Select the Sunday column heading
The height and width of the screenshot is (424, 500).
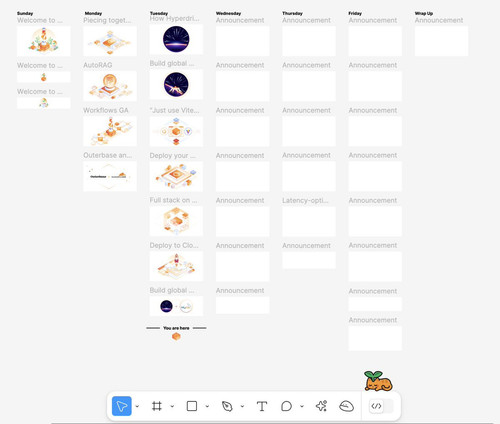(25, 13)
